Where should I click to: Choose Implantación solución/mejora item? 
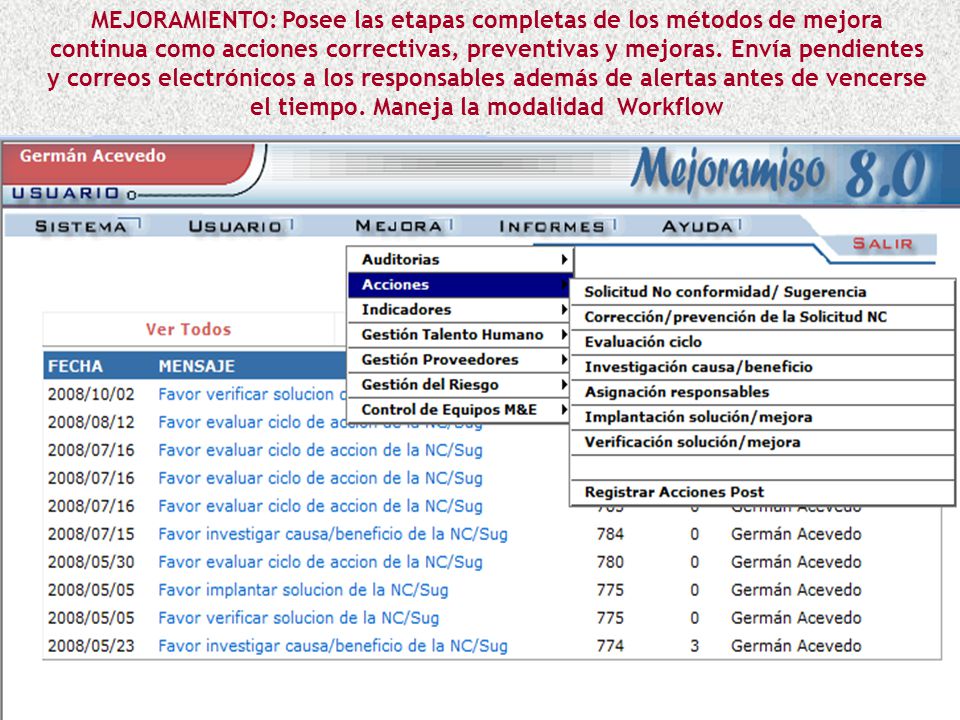[x=762, y=418]
